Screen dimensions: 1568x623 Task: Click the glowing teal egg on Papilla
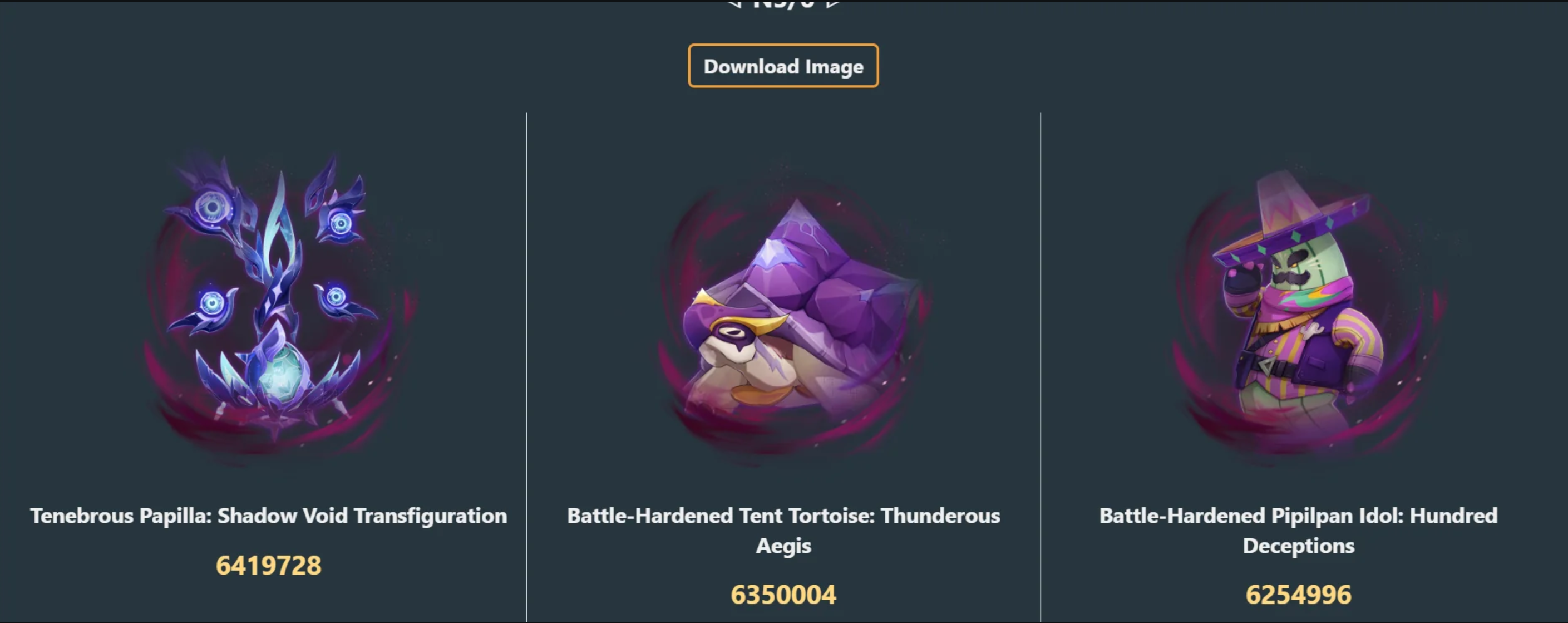[281, 375]
